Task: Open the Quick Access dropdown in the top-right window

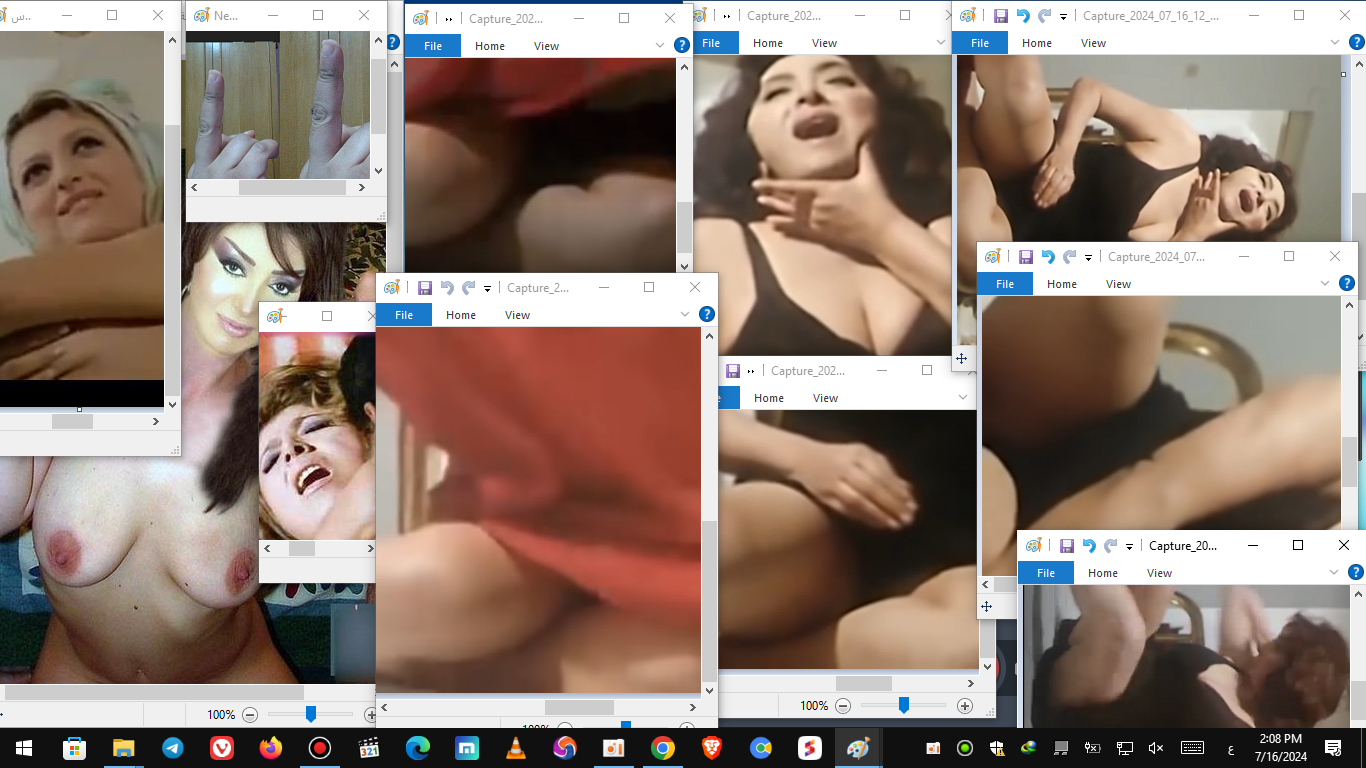Action: [x=1062, y=15]
